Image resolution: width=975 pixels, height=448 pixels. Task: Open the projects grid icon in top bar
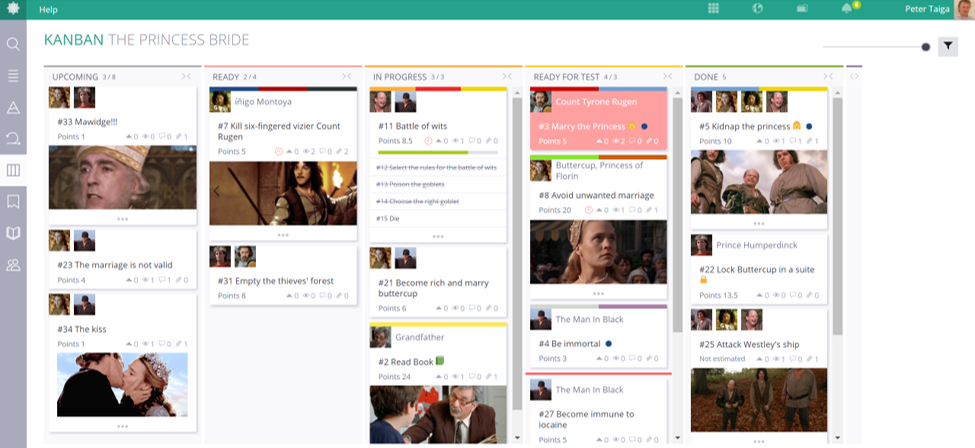click(714, 9)
